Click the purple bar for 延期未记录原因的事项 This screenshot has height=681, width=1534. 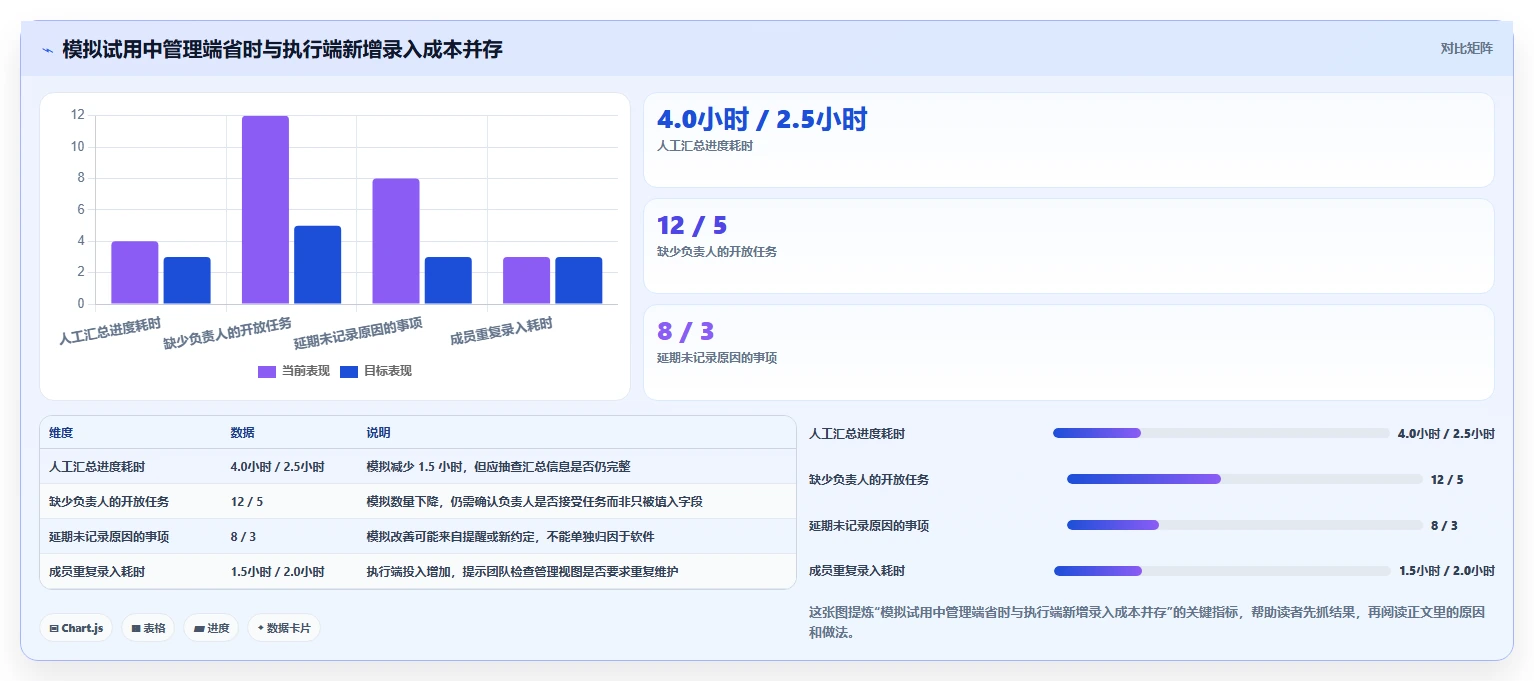[396, 241]
